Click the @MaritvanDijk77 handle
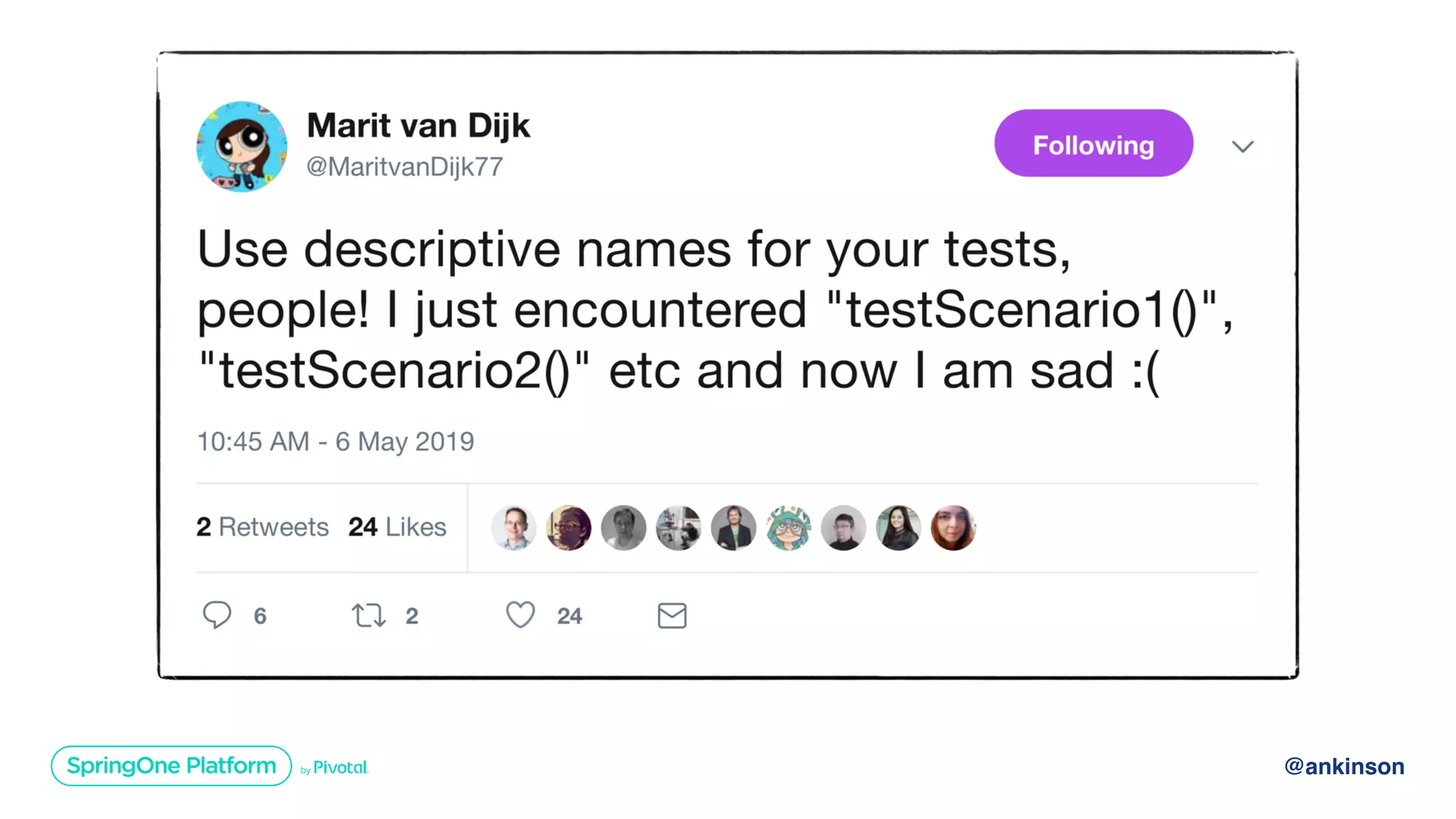This screenshot has width=1456, height=819. 405,167
